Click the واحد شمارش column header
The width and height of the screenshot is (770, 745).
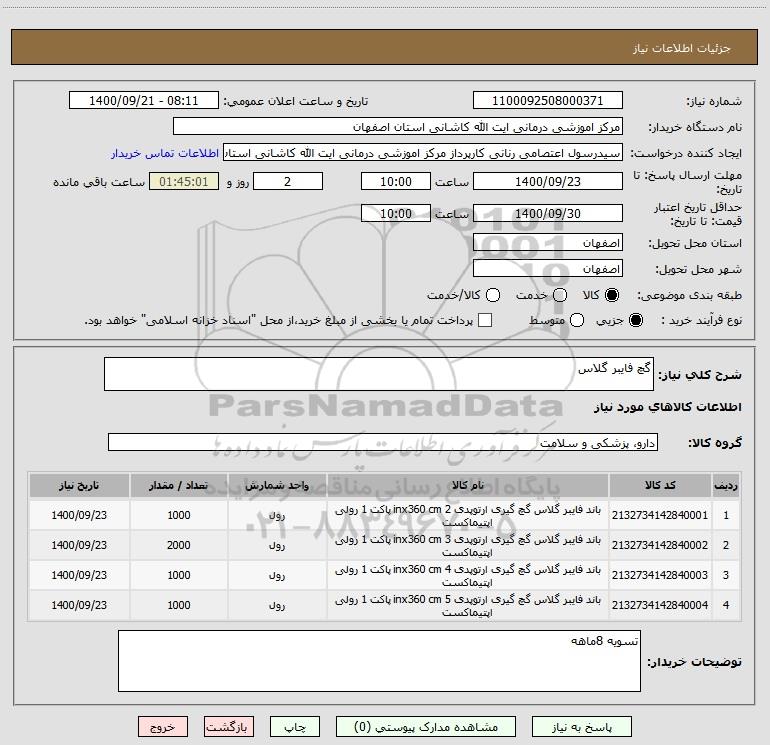pyautogui.click(x=277, y=485)
